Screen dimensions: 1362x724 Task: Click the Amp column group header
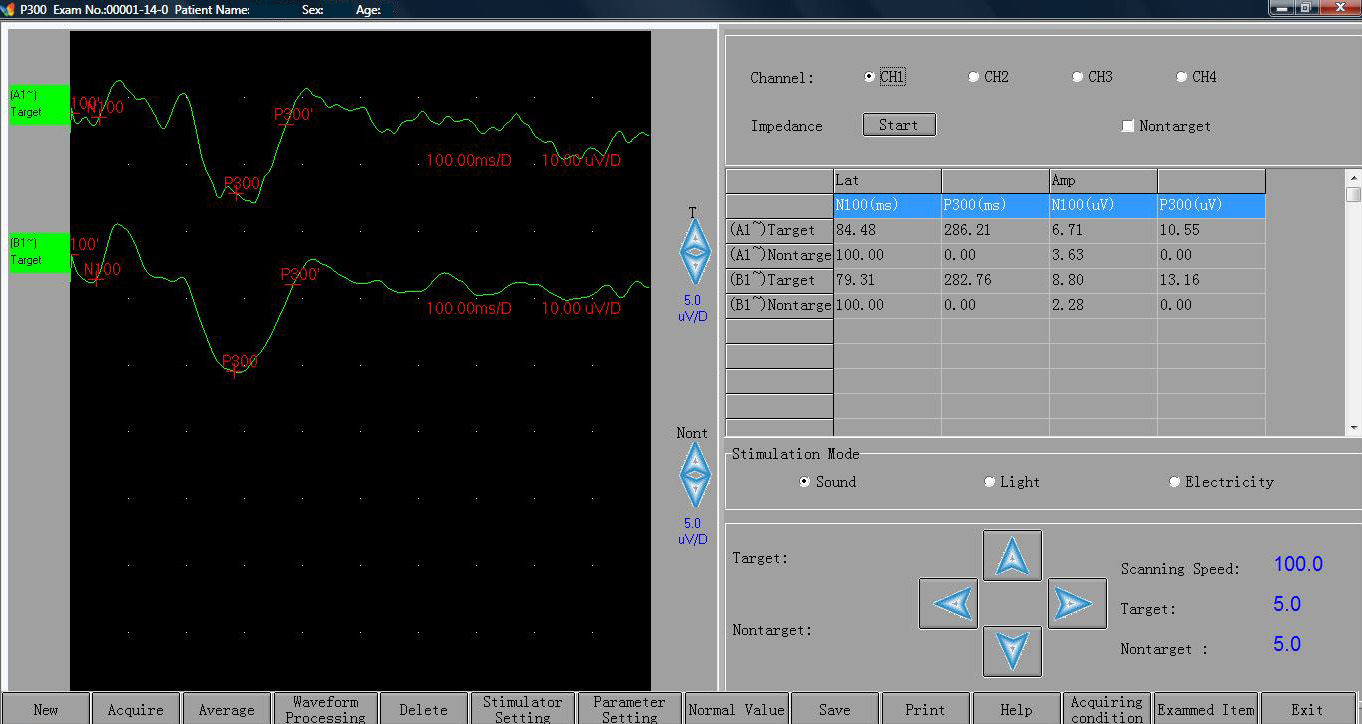[1104, 181]
